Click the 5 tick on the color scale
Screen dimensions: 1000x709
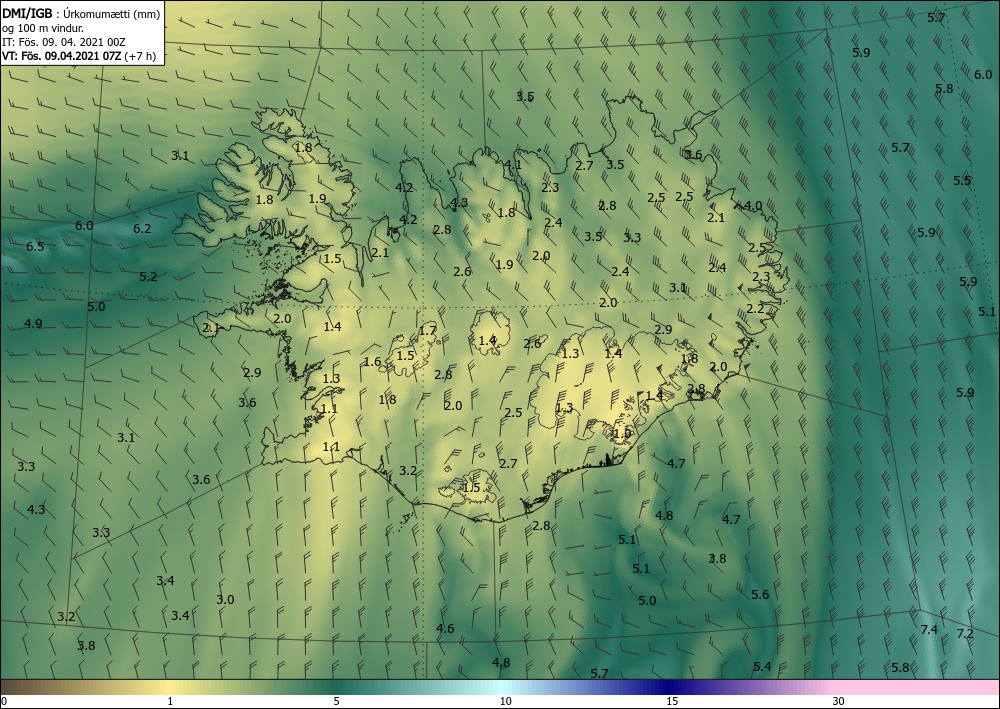[336, 701]
